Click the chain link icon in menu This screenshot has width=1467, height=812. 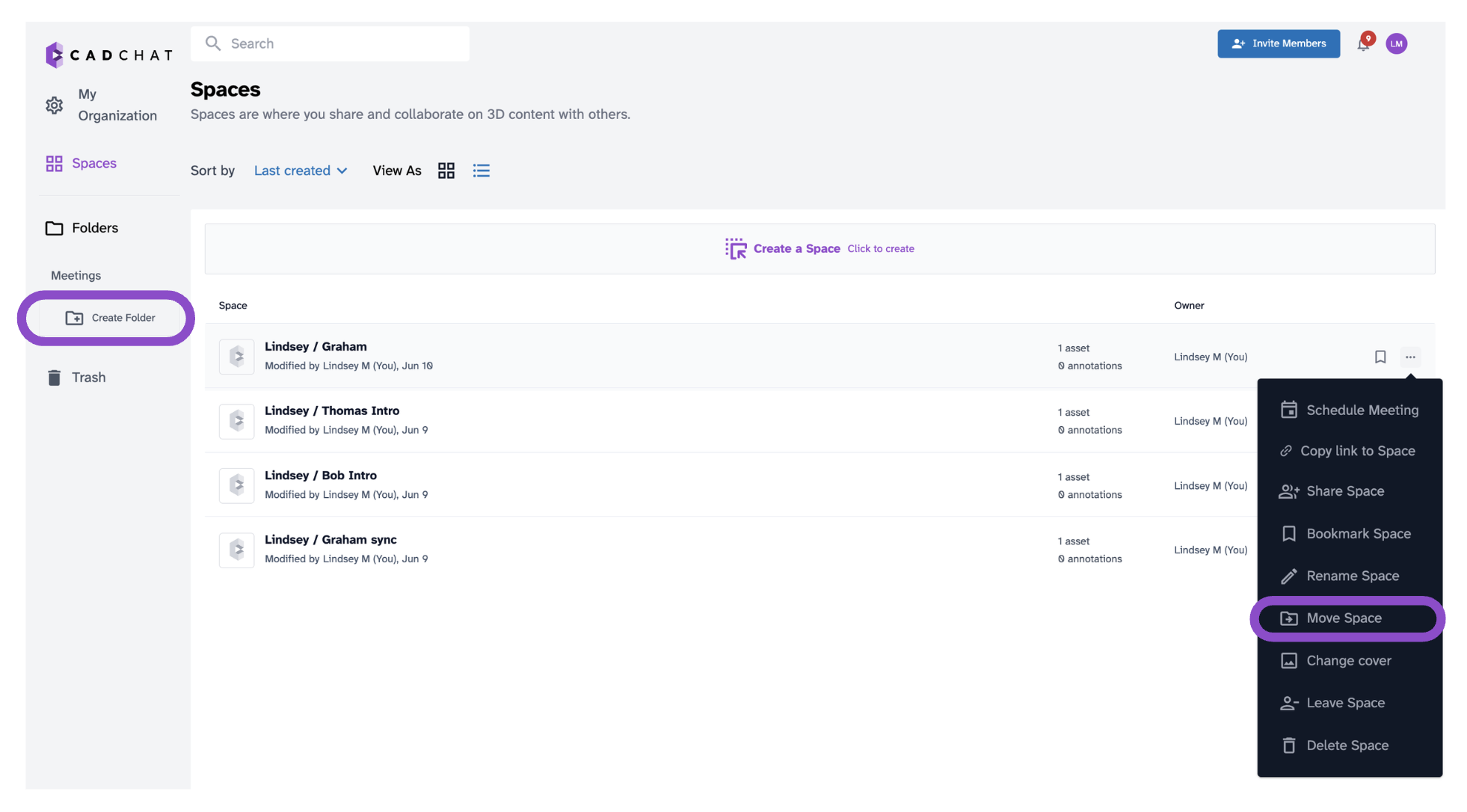click(1285, 451)
